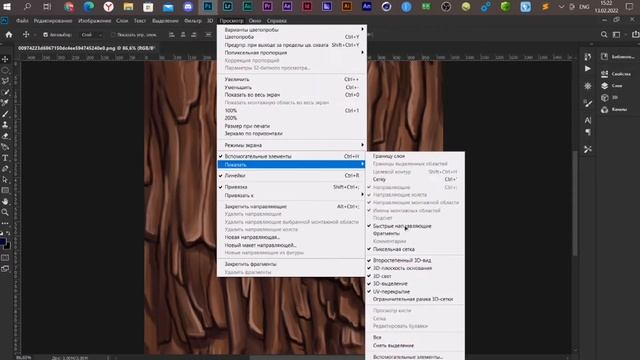The height and width of the screenshot is (360, 640).
Task: Expand Привязать к submenu
Action: click(291, 195)
